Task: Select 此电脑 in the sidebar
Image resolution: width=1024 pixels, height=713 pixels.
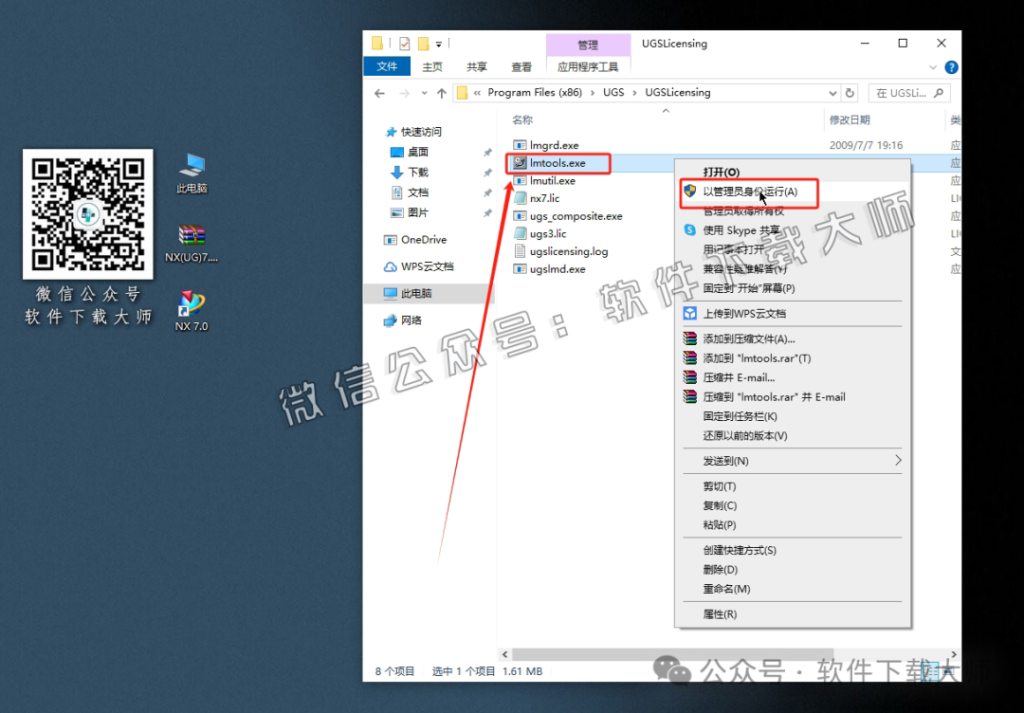Action: point(410,293)
